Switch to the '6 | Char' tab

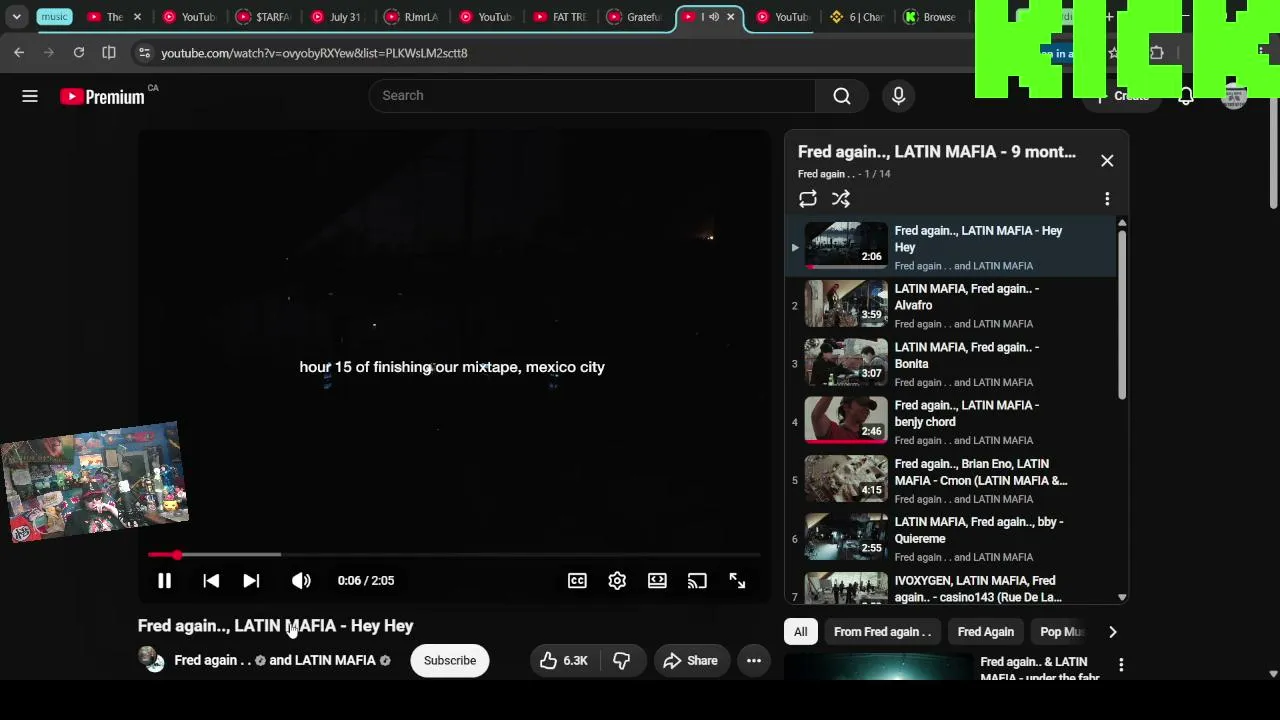point(856,17)
